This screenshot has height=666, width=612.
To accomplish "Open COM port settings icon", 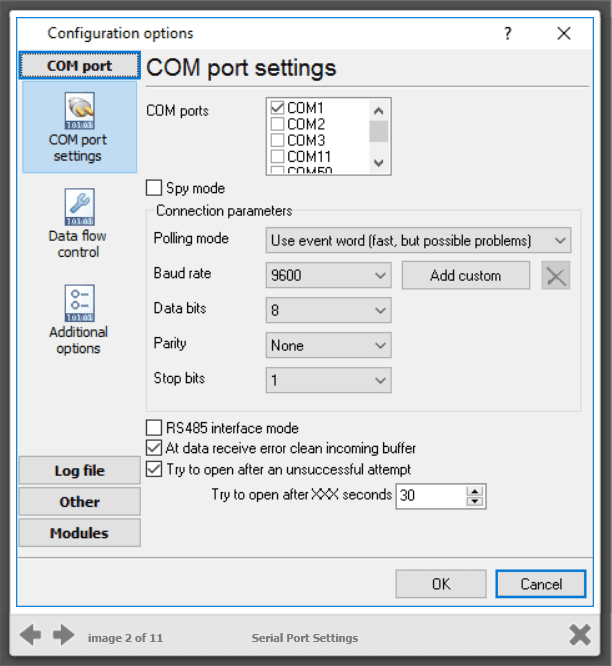I will [x=78, y=110].
